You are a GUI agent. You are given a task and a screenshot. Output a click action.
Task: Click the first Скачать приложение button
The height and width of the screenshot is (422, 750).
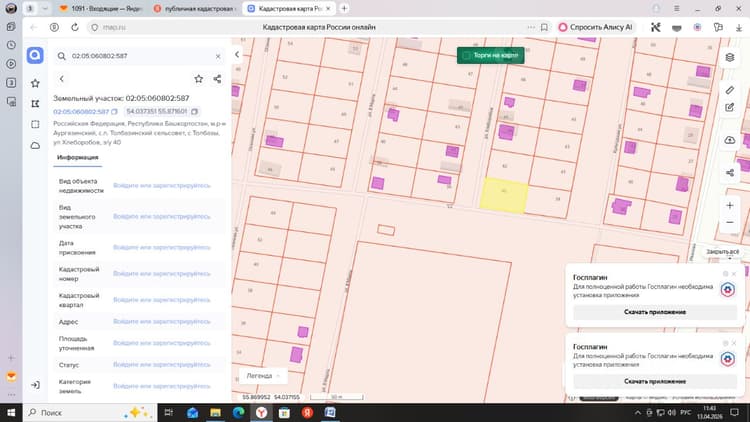pyautogui.click(x=655, y=312)
